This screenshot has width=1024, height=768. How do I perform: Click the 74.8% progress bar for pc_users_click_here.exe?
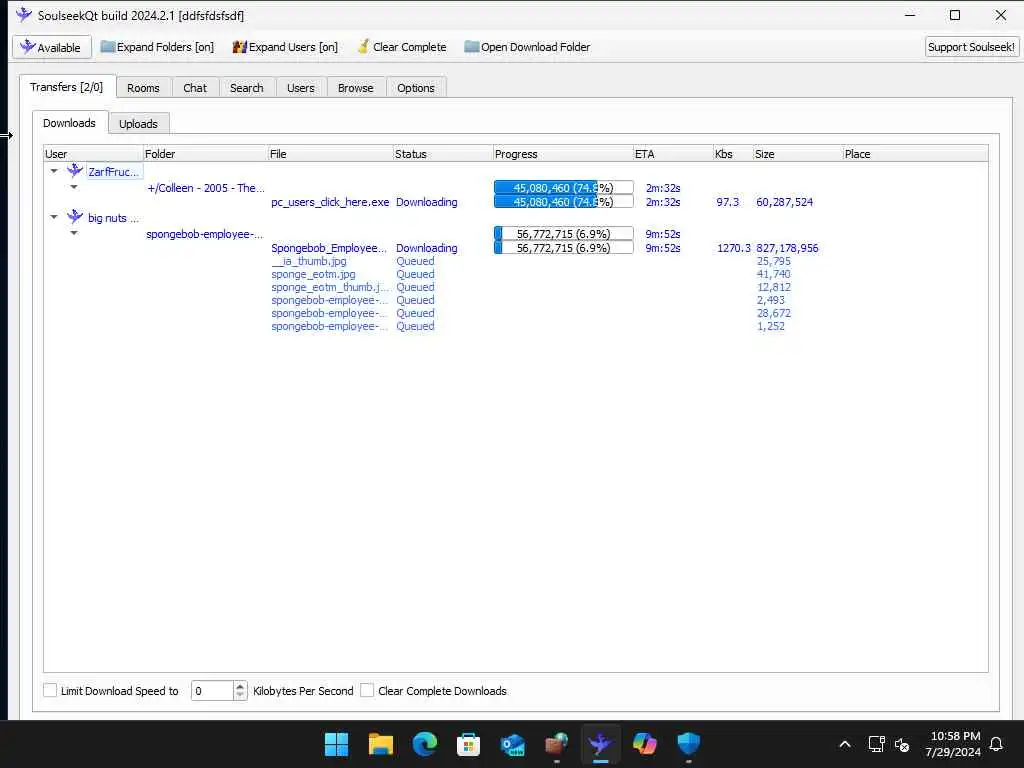pos(564,202)
